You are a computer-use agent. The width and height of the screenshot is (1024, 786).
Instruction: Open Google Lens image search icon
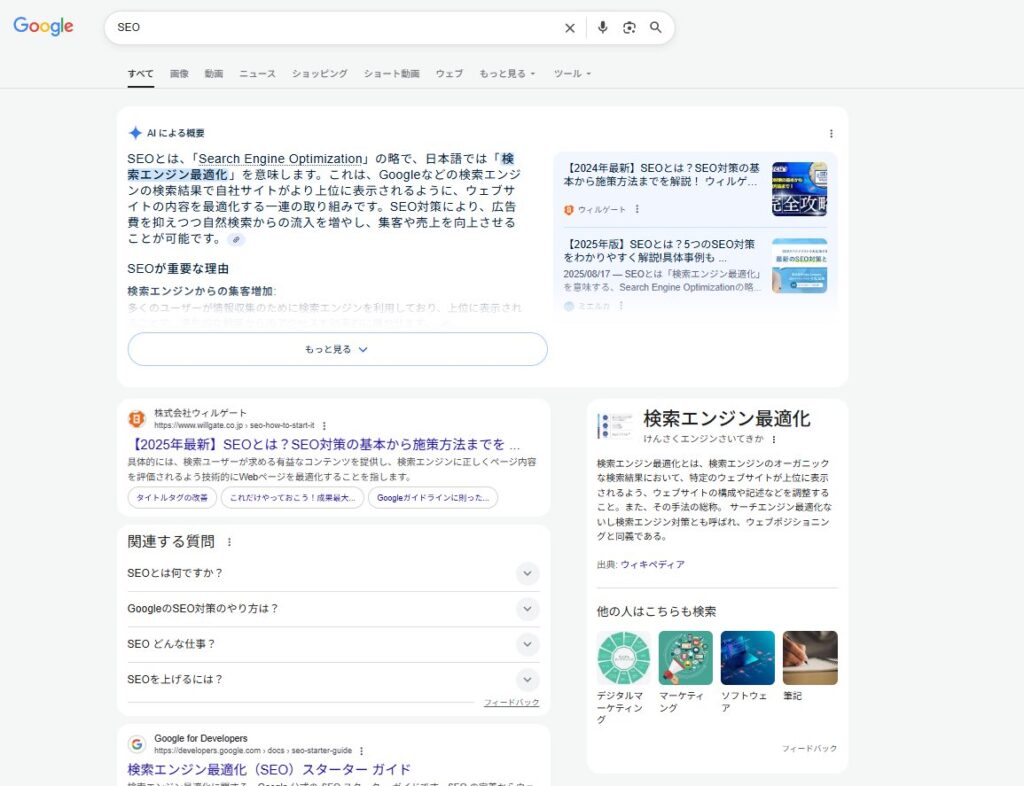pyautogui.click(x=629, y=28)
